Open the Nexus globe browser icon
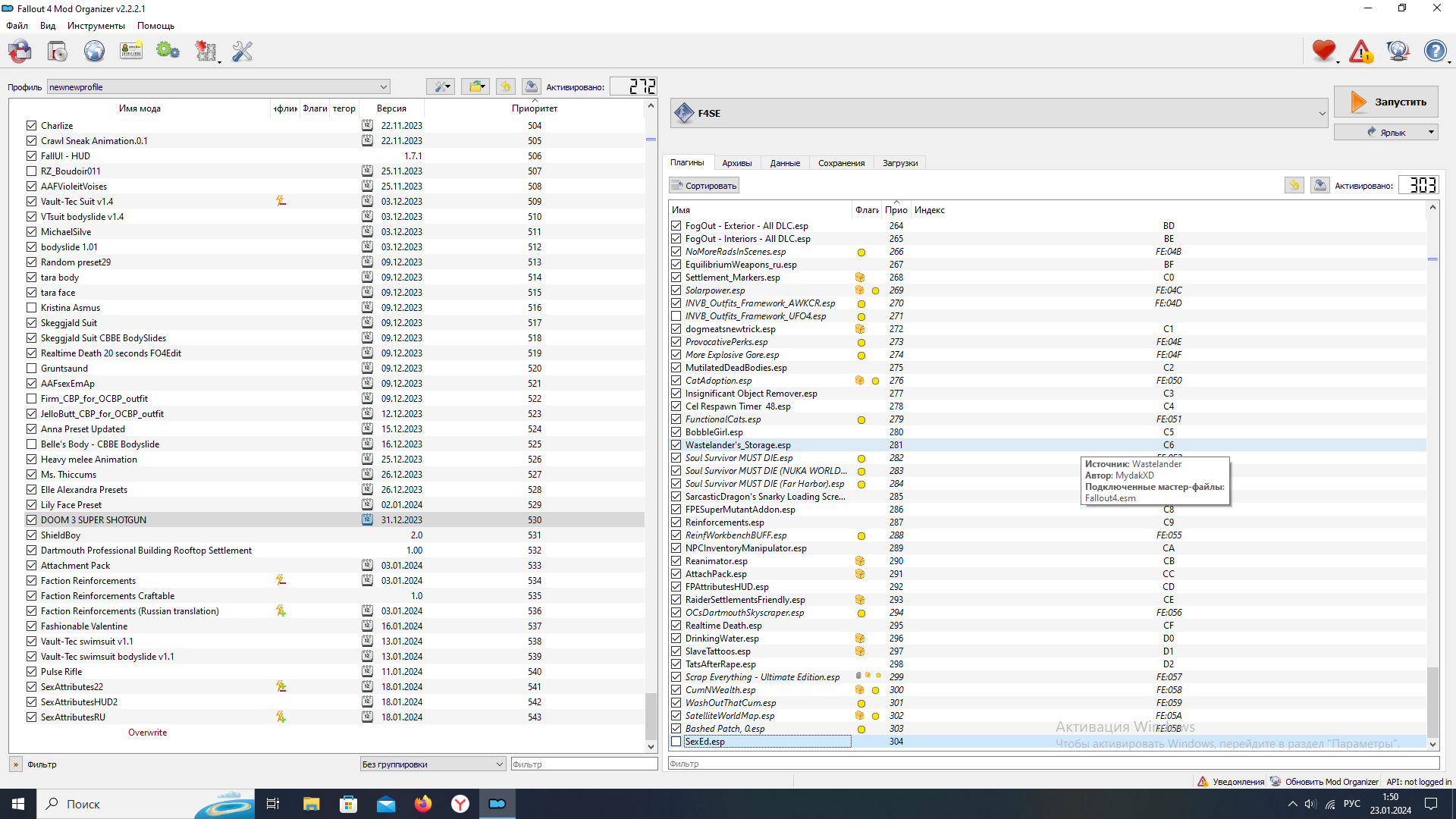 94,52
